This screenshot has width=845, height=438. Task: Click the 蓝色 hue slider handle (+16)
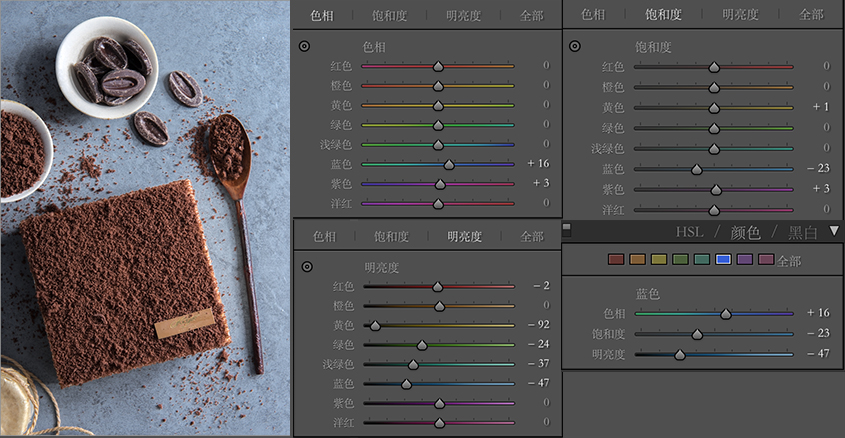[449, 164]
